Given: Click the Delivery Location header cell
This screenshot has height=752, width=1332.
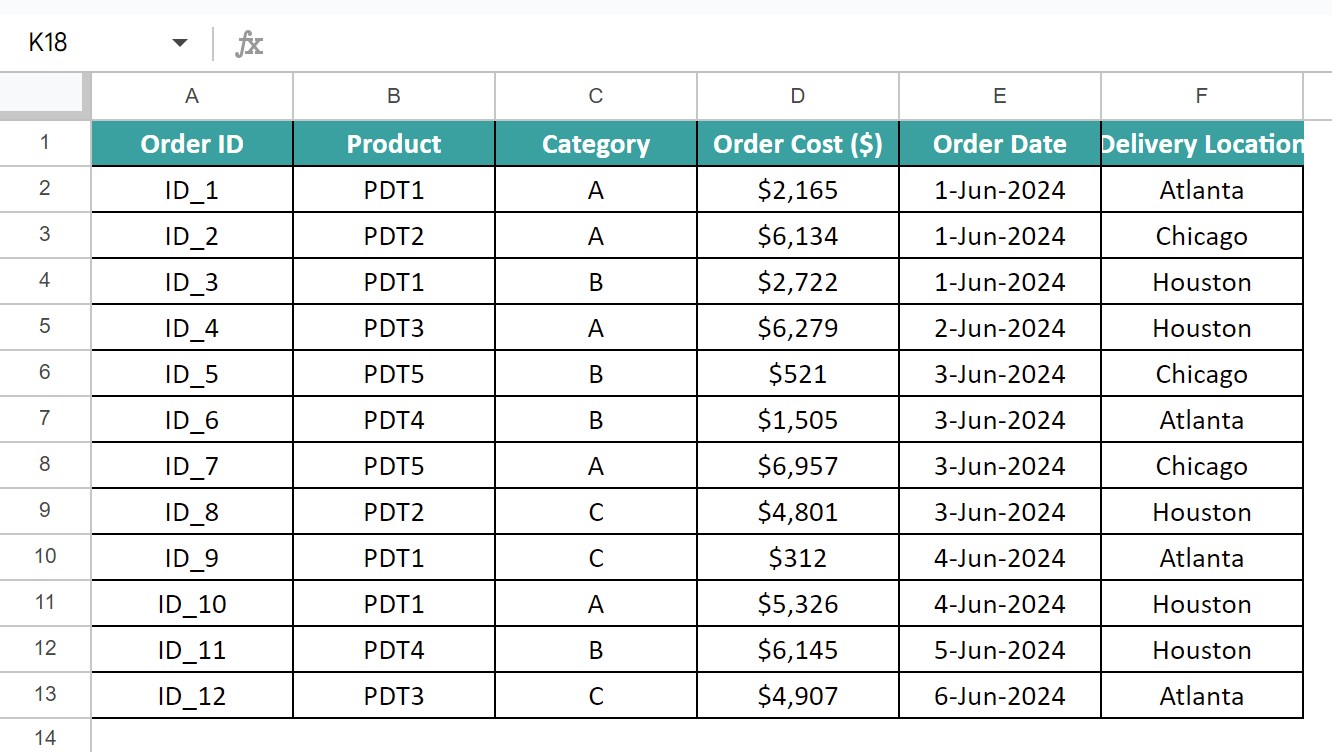Looking at the screenshot, I should click(x=1201, y=144).
